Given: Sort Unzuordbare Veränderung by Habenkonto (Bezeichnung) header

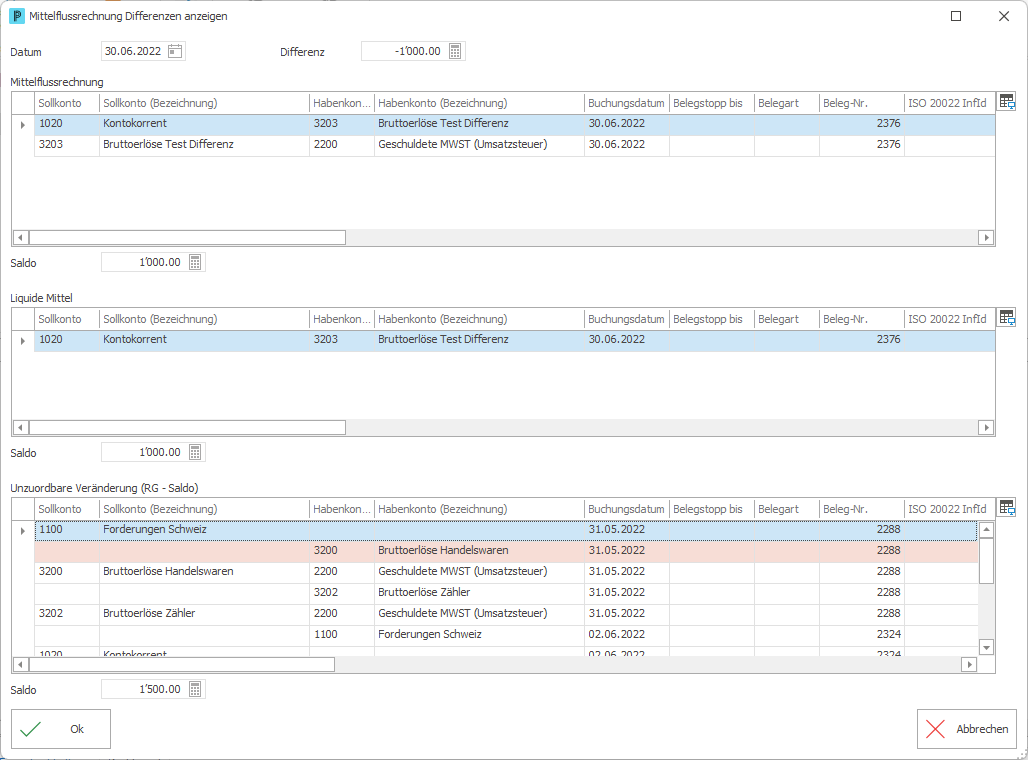Looking at the screenshot, I should coord(479,510).
